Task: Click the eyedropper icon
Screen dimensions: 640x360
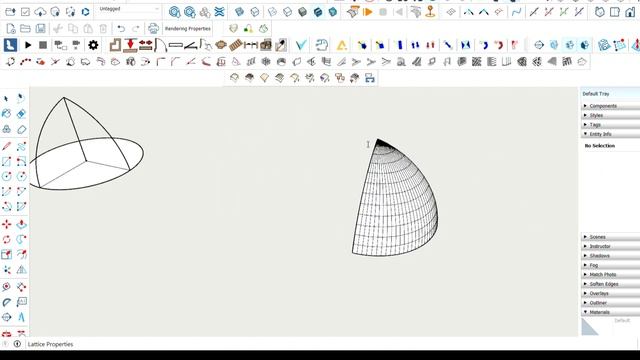Action: pos(281,45)
